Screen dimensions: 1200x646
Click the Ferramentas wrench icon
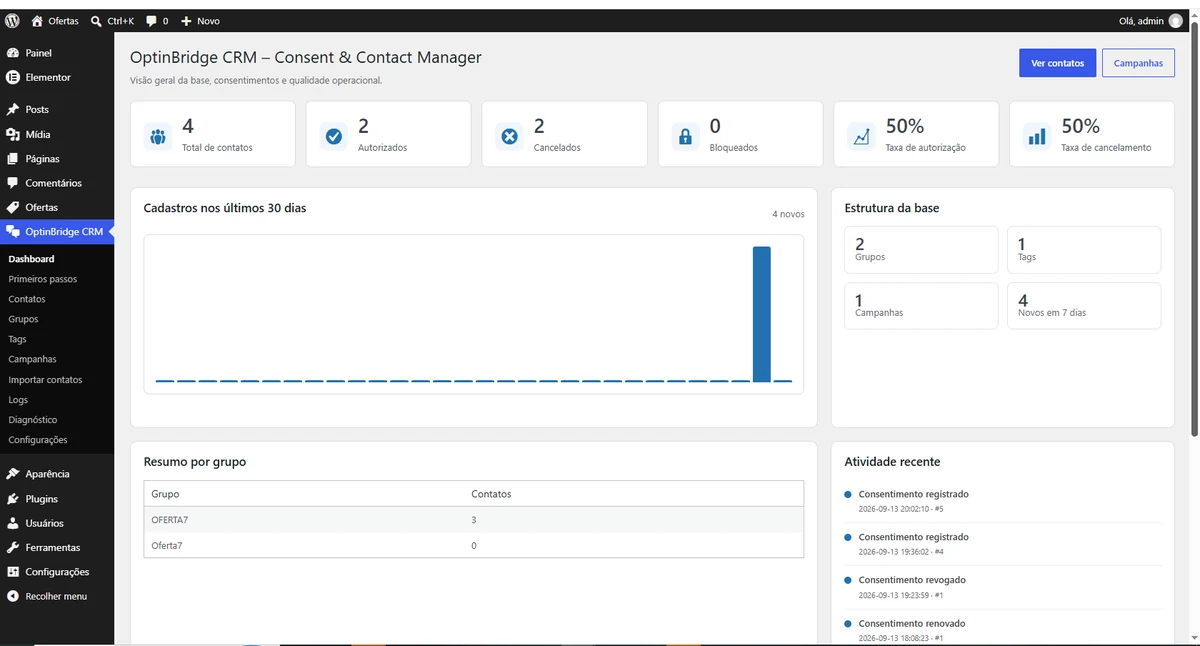[x=13, y=548]
